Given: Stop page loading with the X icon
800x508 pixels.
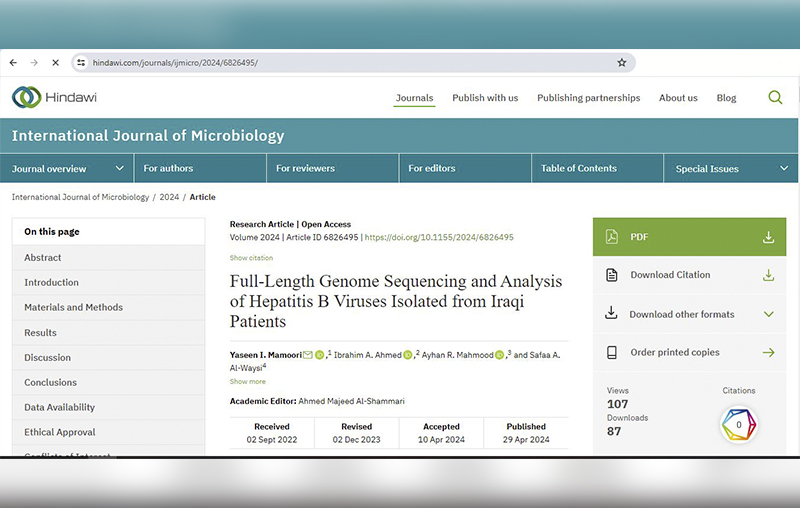Looking at the screenshot, I should click(55, 62).
